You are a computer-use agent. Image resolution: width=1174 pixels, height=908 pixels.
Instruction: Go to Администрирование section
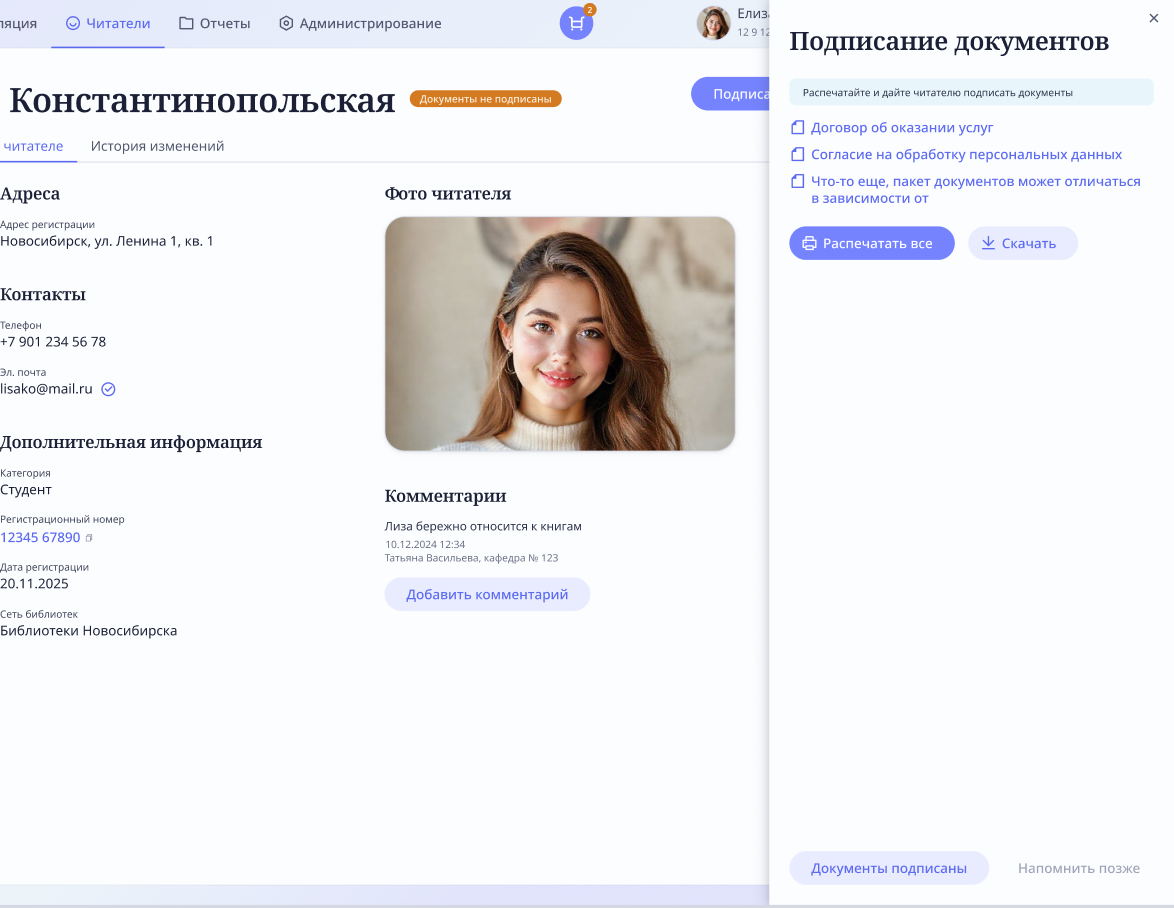(x=360, y=23)
